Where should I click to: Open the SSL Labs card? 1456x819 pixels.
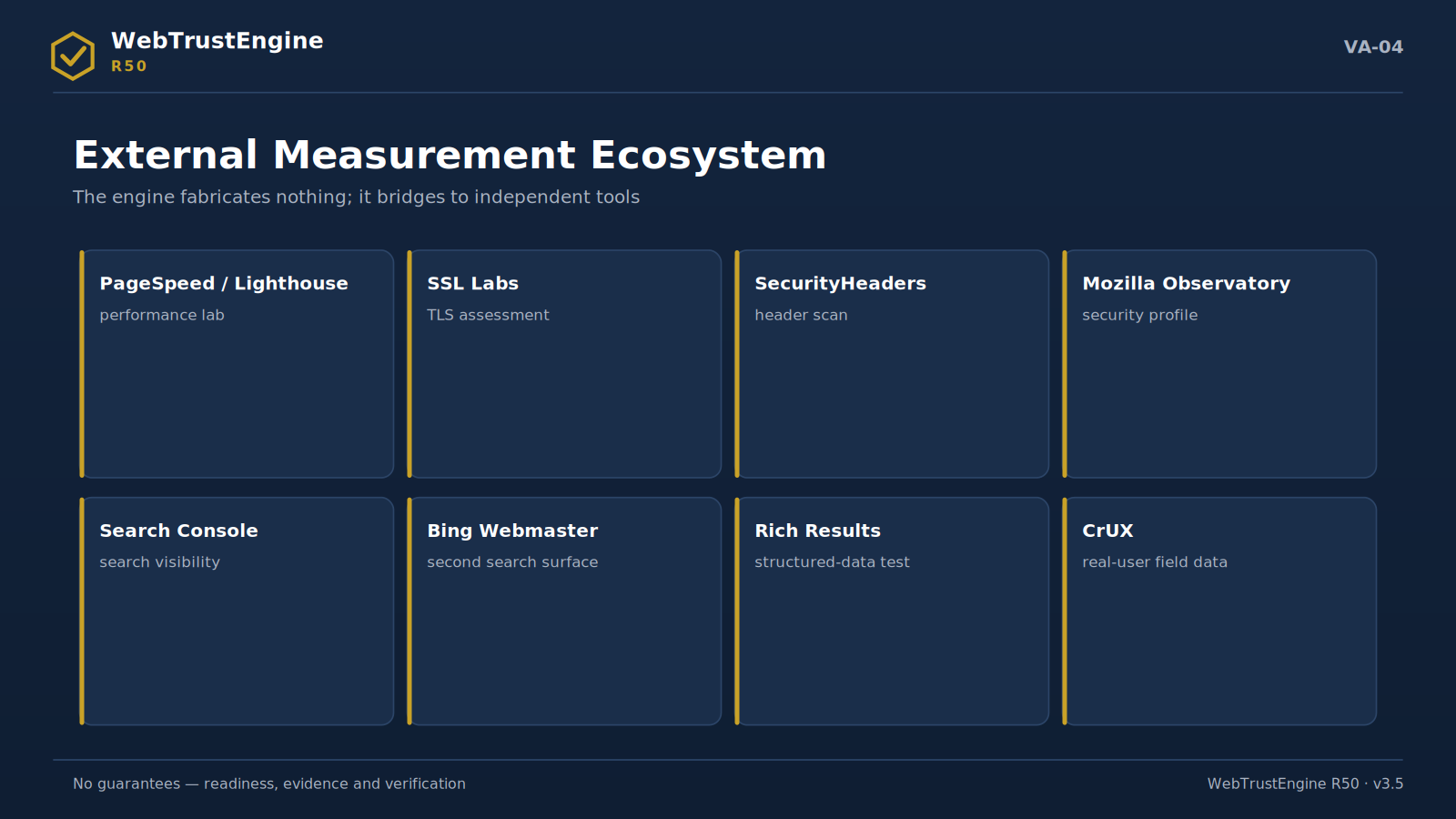pyautogui.click(x=564, y=364)
